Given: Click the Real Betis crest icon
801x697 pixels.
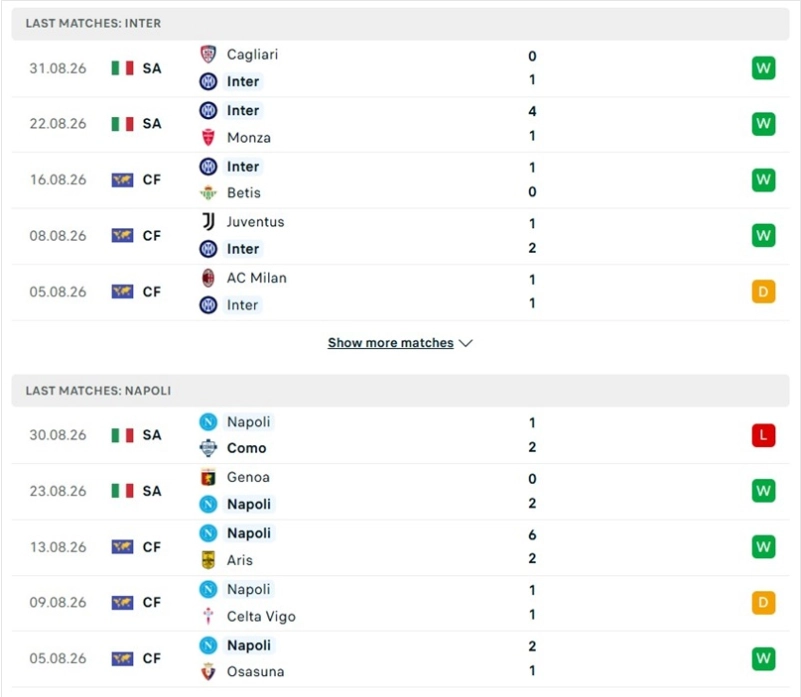Looking at the screenshot, I should pos(208,193).
